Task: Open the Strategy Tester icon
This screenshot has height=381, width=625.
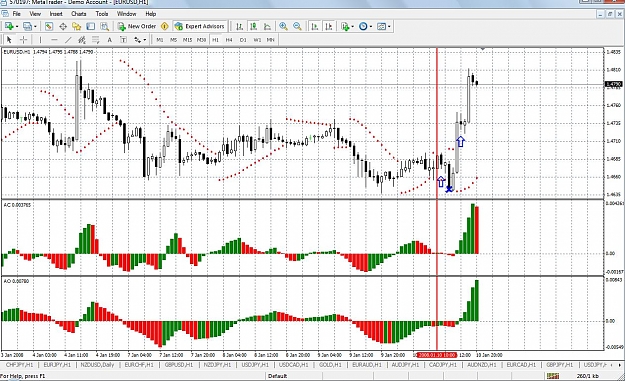Action: pos(104,26)
